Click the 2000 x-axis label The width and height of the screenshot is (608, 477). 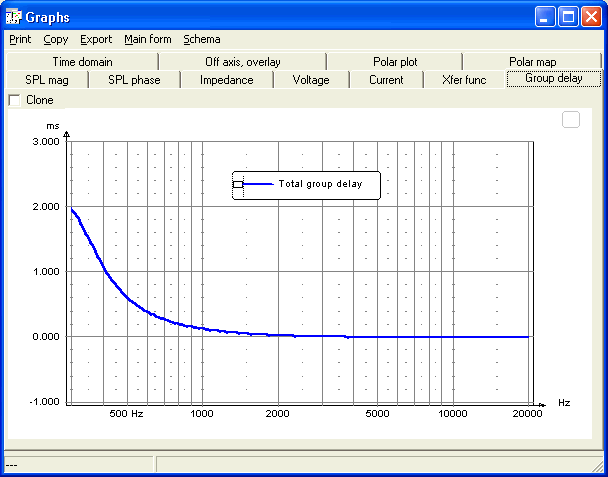click(x=277, y=414)
